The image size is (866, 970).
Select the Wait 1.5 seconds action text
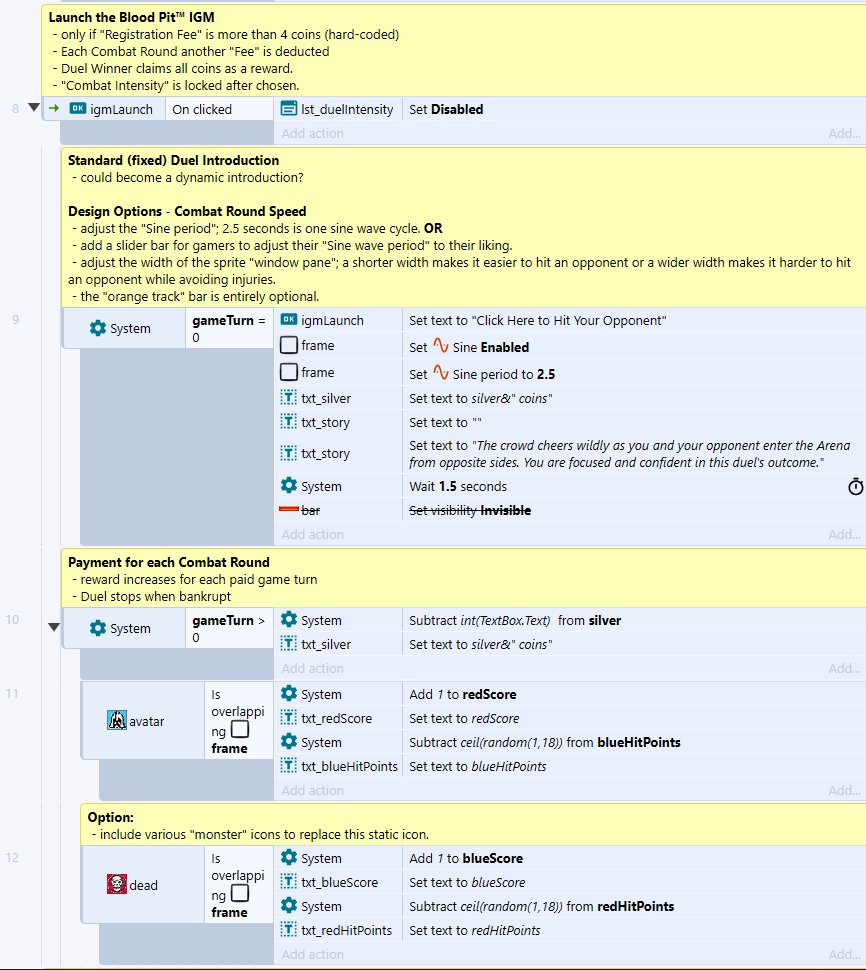(x=458, y=486)
